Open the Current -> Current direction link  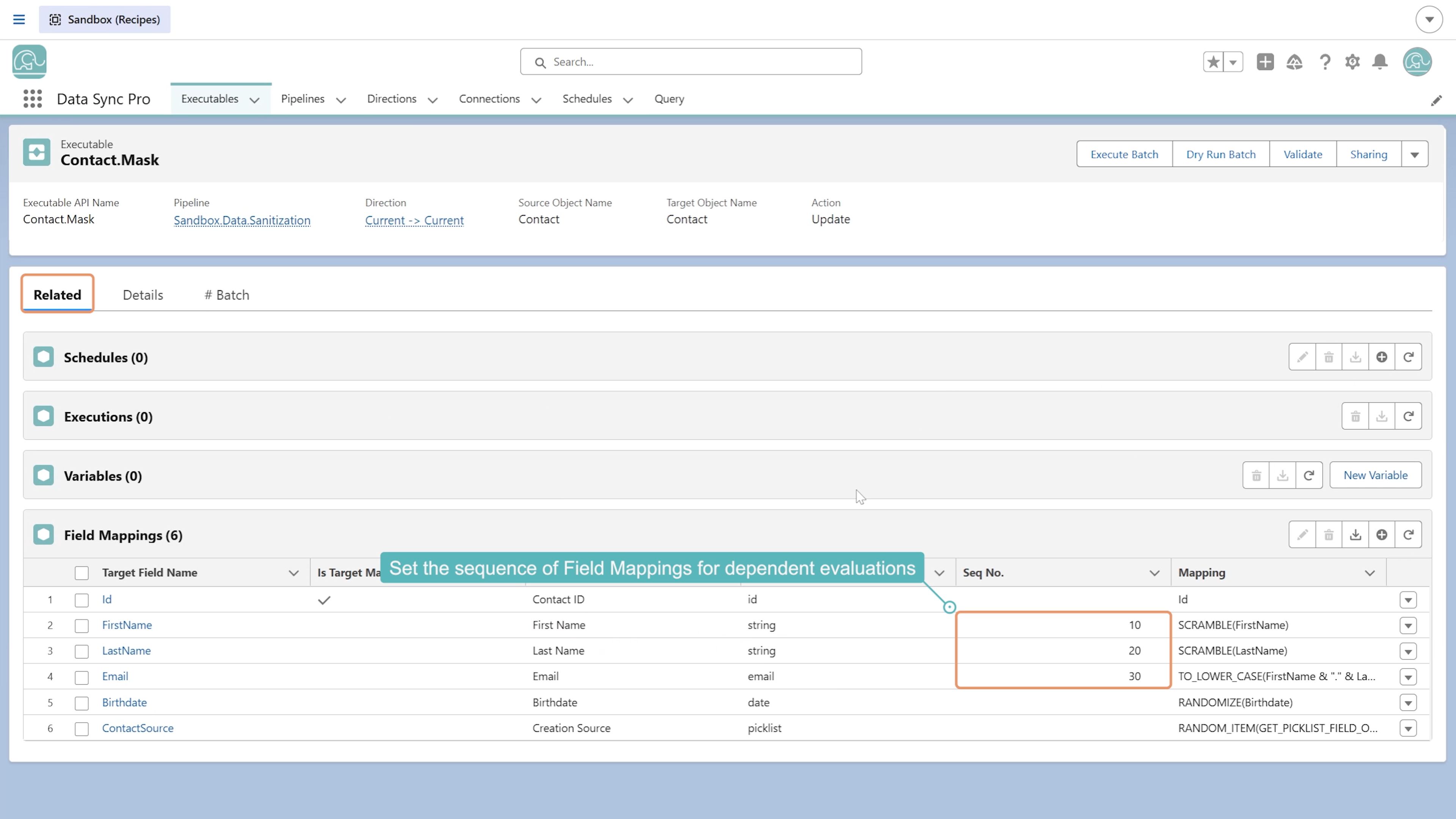414,220
